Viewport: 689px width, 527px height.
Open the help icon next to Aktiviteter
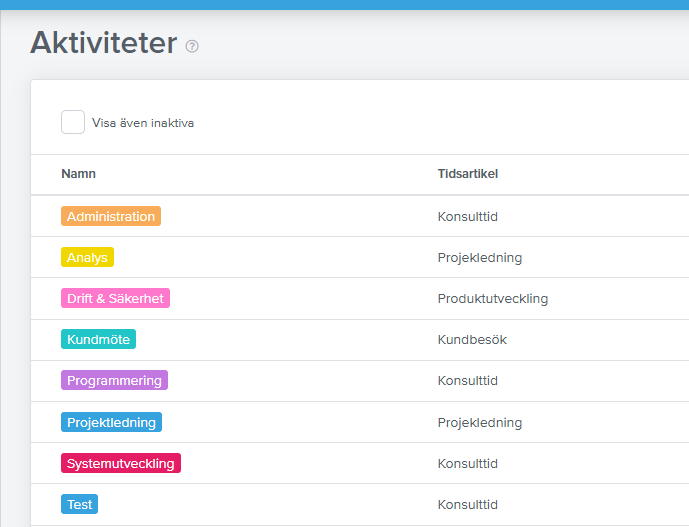coord(192,46)
